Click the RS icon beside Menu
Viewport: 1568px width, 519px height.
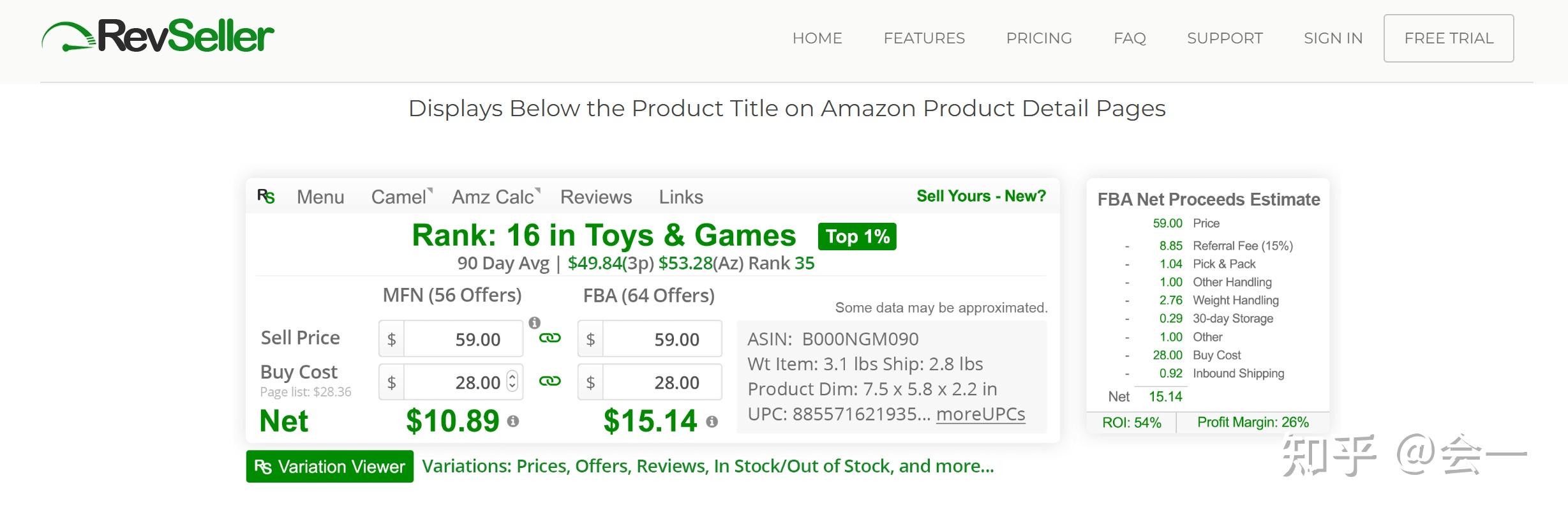(x=266, y=197)
